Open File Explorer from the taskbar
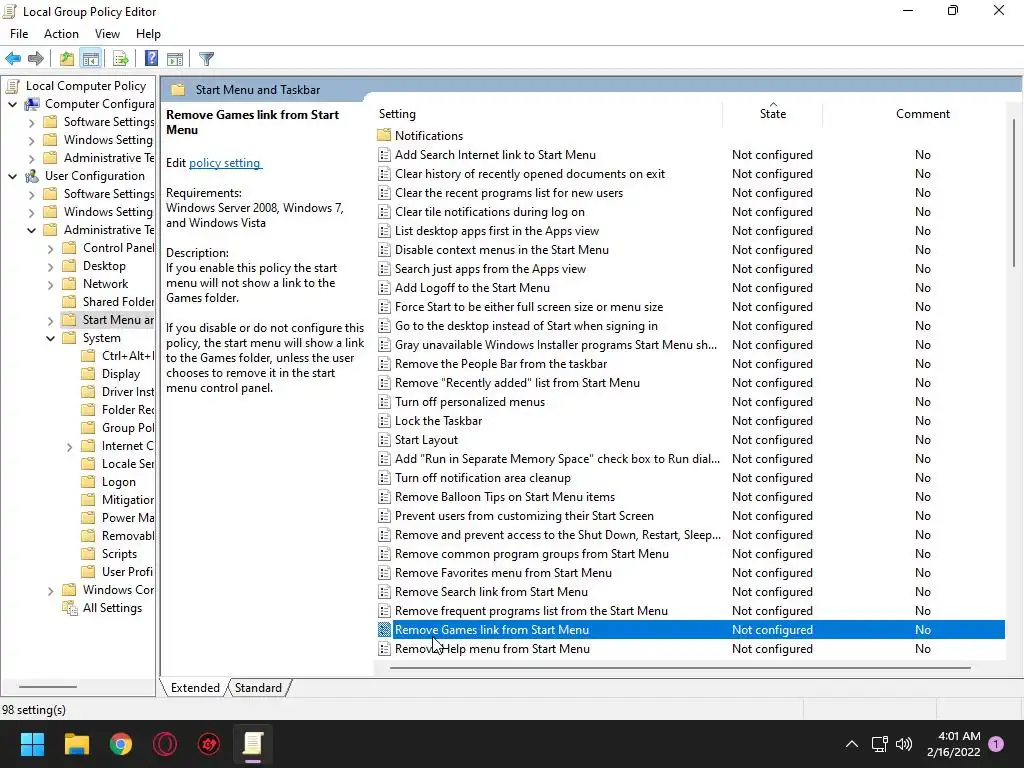Viewport: 1024px width, 768px height. (76, 744)
